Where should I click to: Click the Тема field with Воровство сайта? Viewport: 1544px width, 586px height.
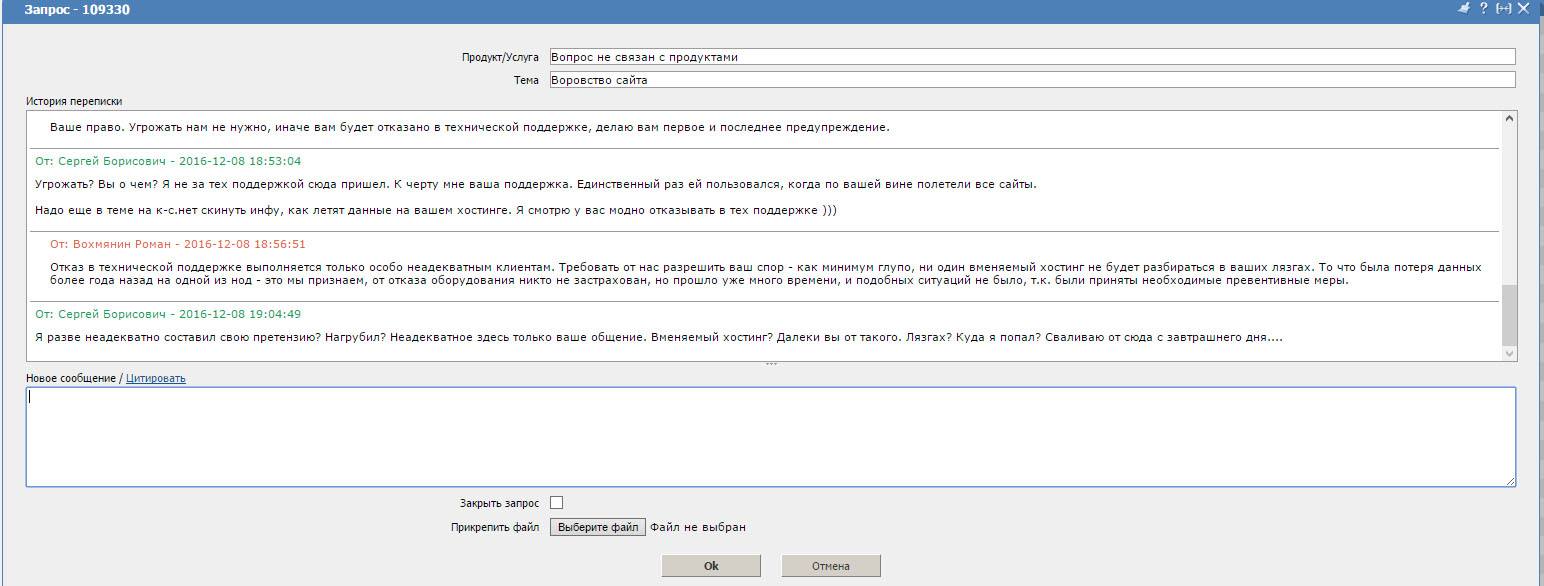[x=1032, y=80]
